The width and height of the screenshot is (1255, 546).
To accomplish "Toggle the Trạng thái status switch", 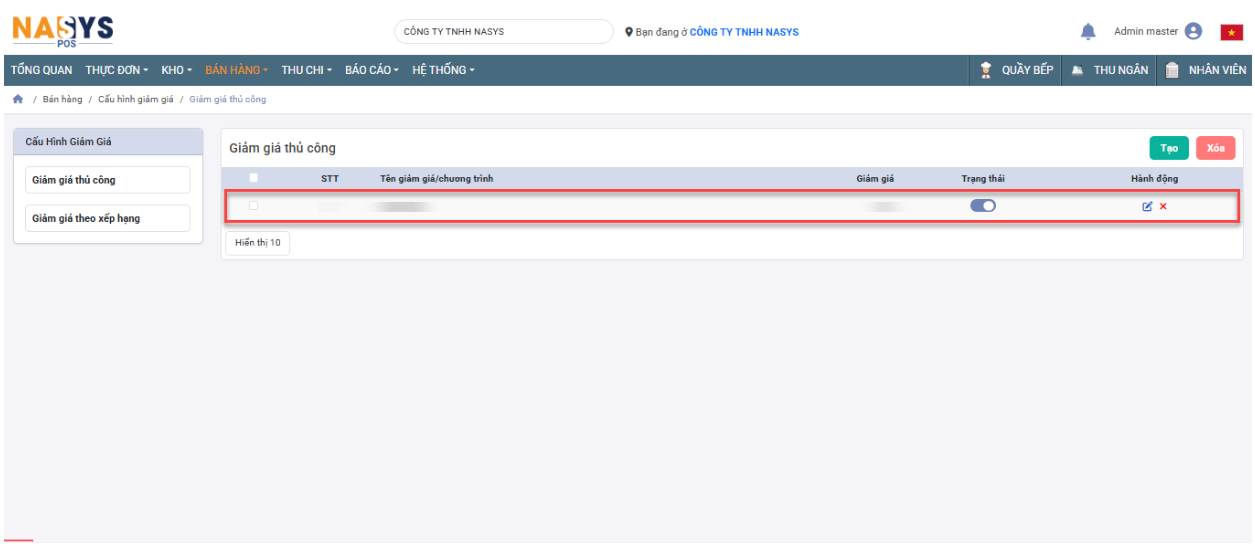I will [x=983, y=206].
